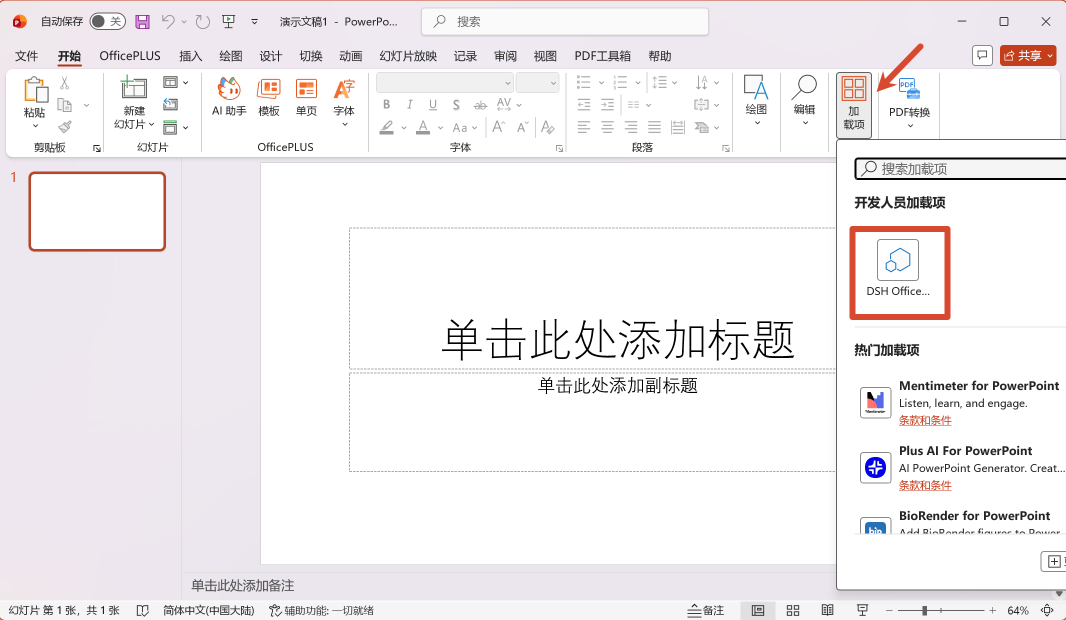Open the 模板 templates icon
This screenshot has width=1066, height=620.
coord(269,97)
